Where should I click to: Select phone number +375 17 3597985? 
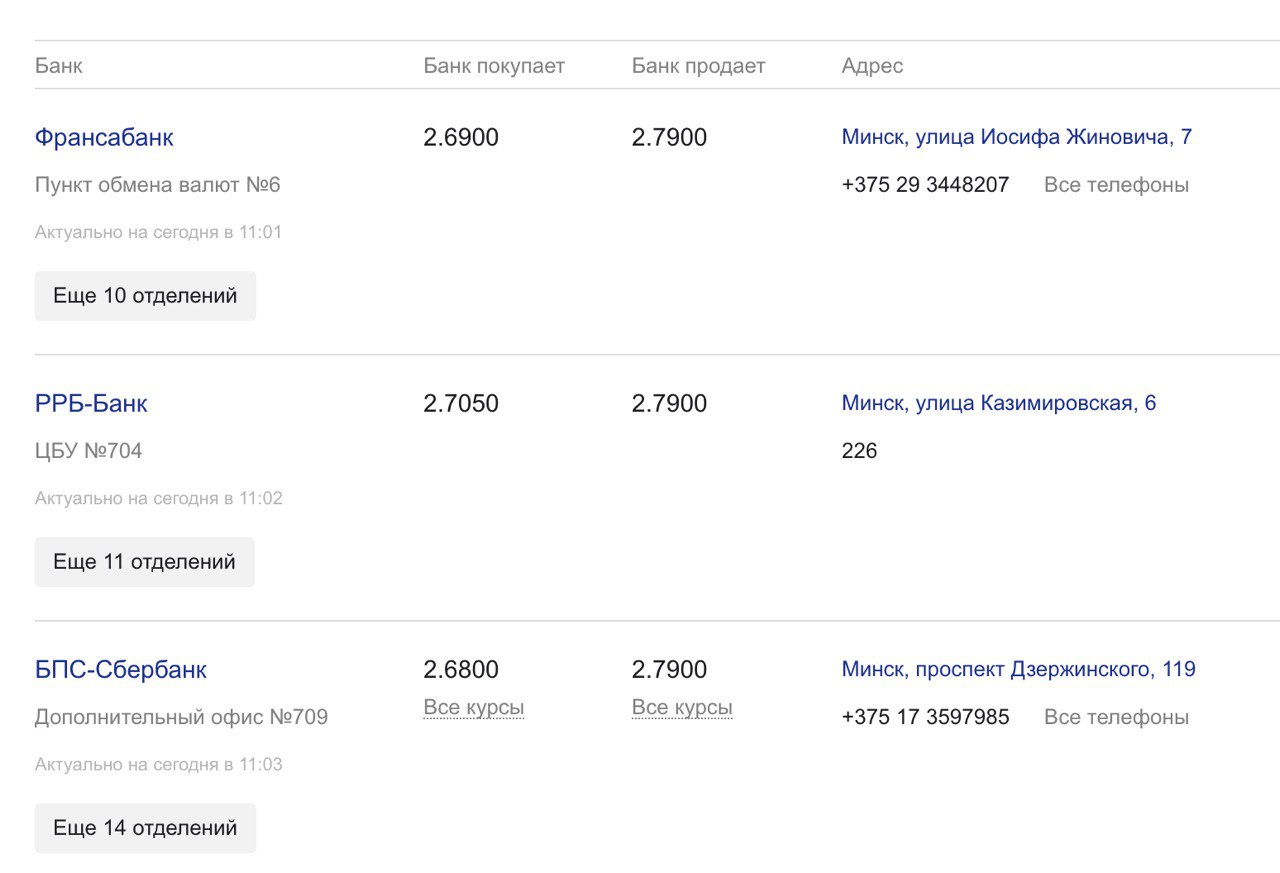coord(926,717)
